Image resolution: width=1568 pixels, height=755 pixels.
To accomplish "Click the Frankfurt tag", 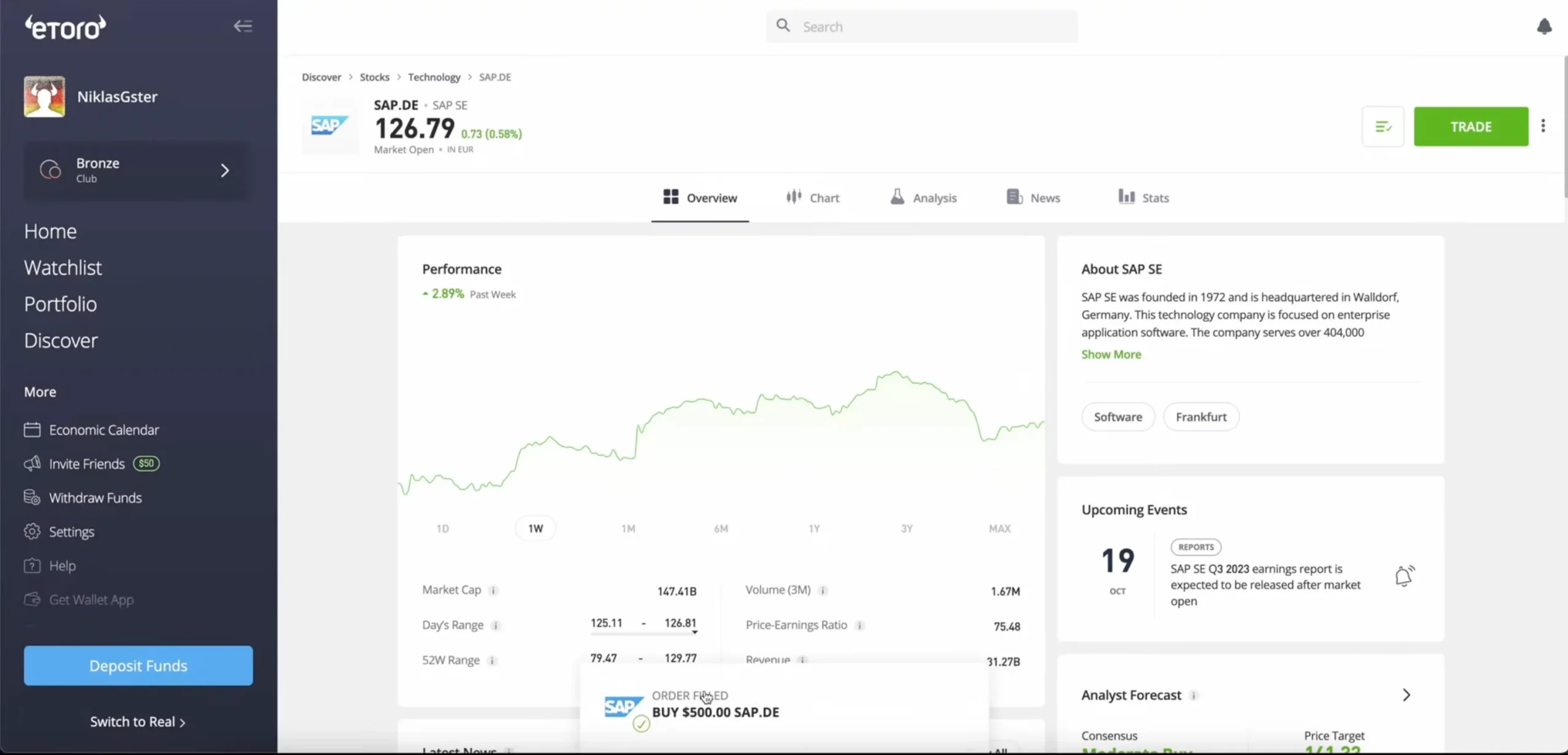I will pyautogui.click(x=1200, y=417).
